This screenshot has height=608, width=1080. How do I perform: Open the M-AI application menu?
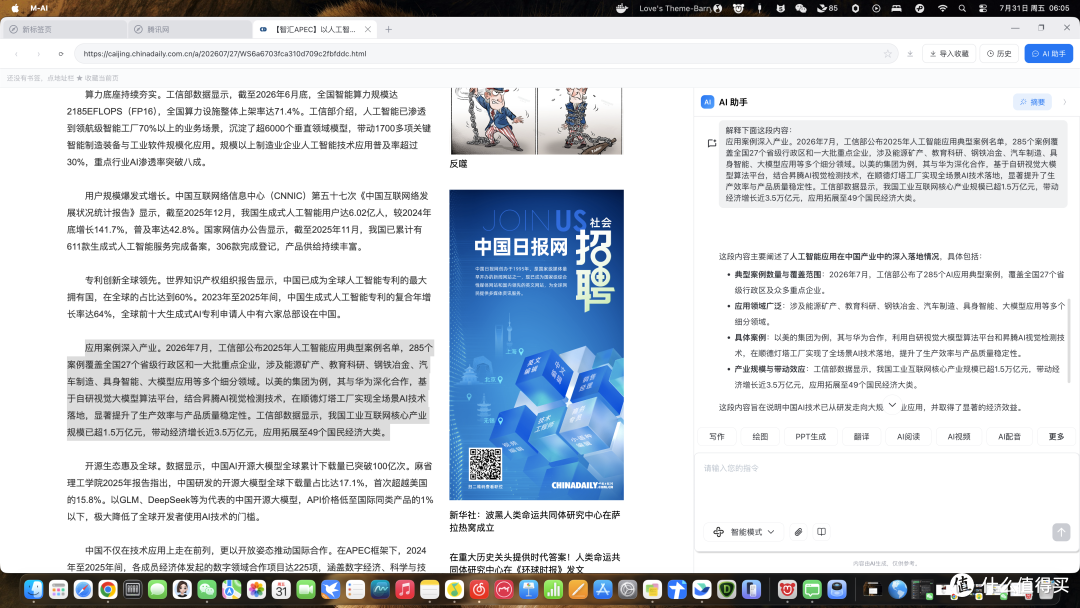[39, 8]
